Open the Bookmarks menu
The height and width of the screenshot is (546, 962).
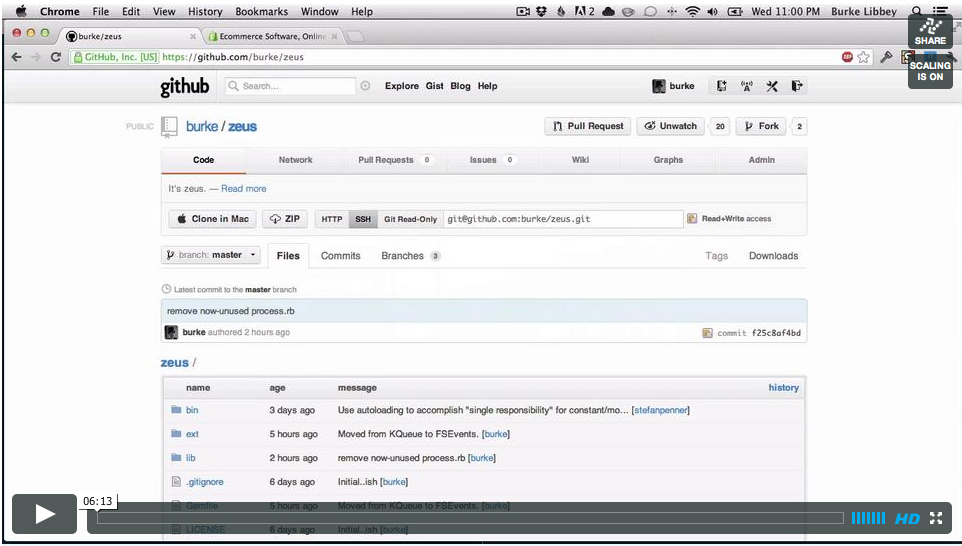261,11
